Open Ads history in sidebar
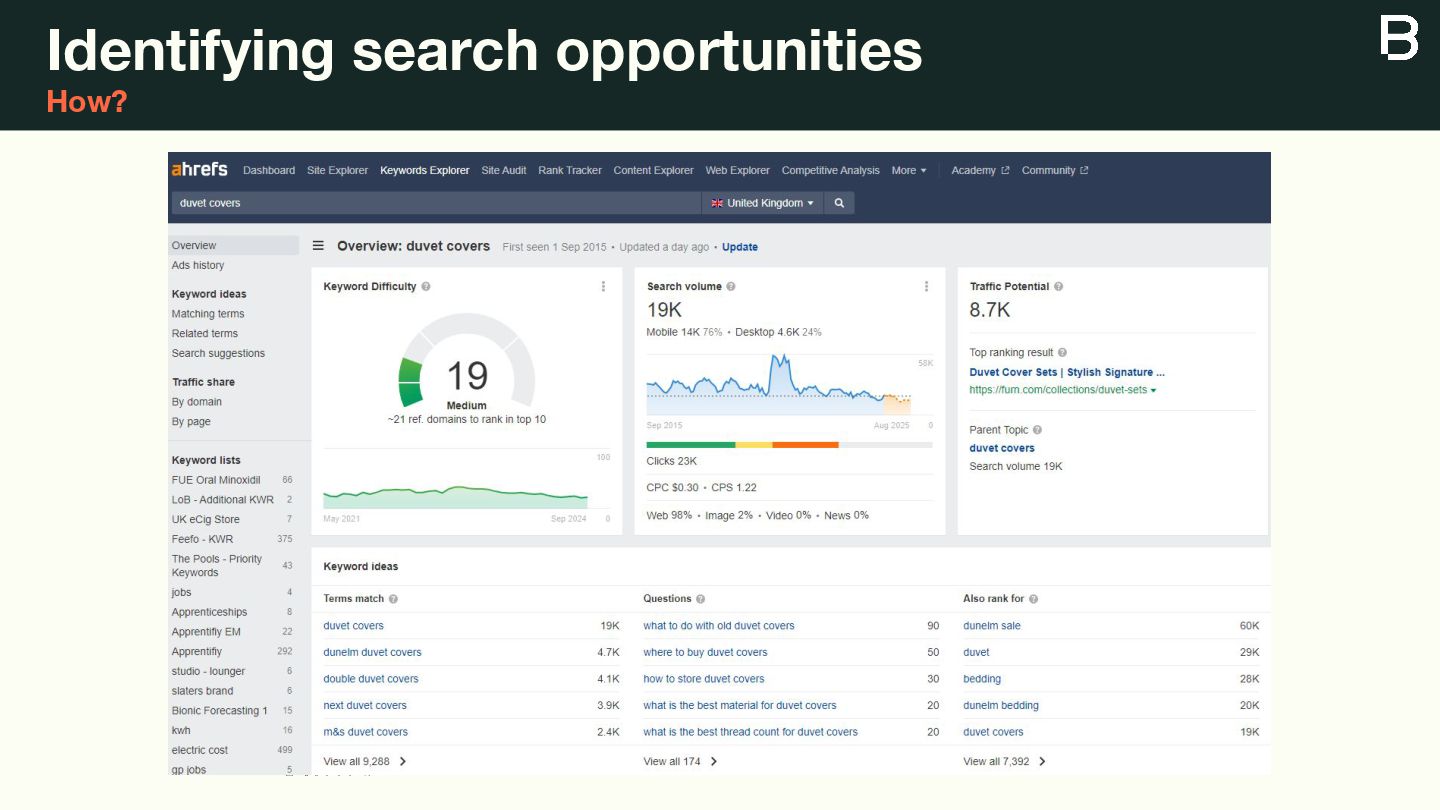Screen dimensions: 1440x810 [x=198, y=266]
